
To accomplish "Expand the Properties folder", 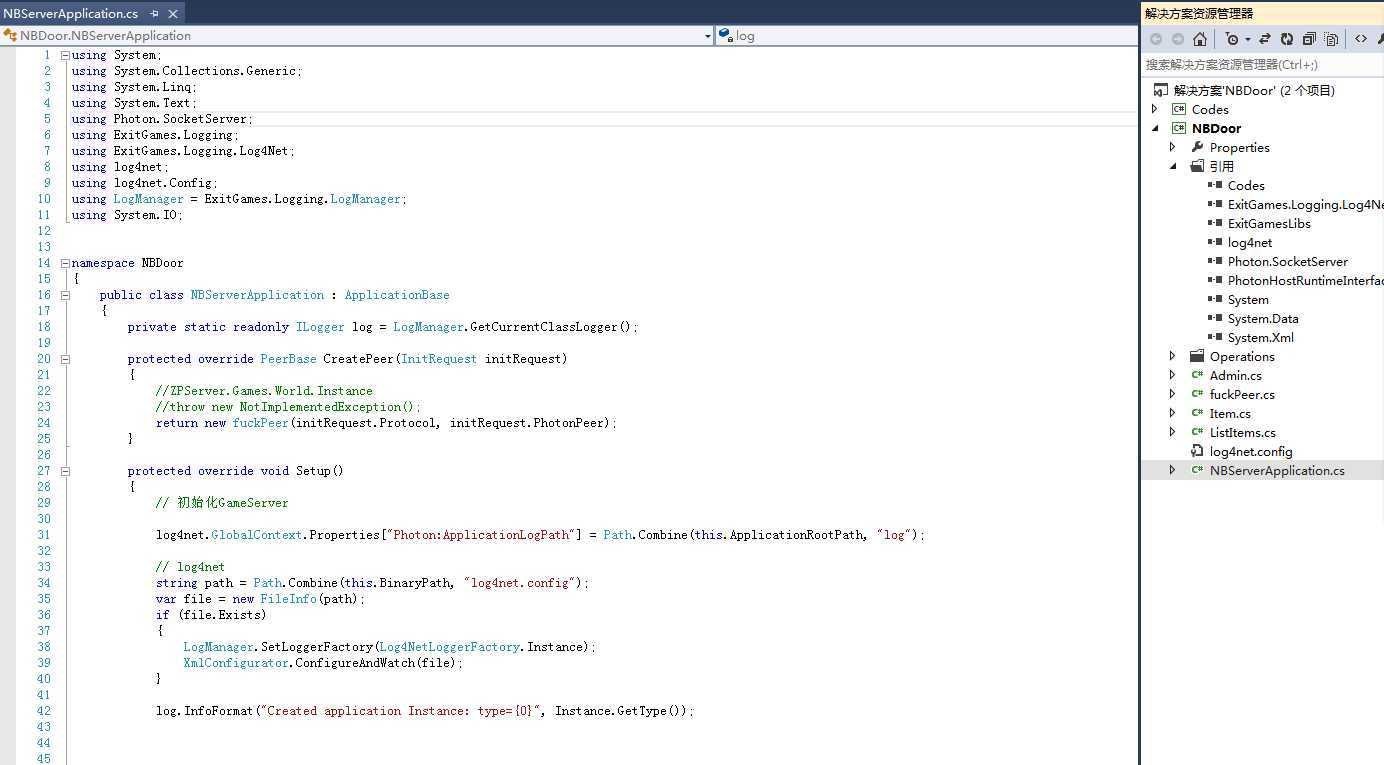I will (1173, 147).
